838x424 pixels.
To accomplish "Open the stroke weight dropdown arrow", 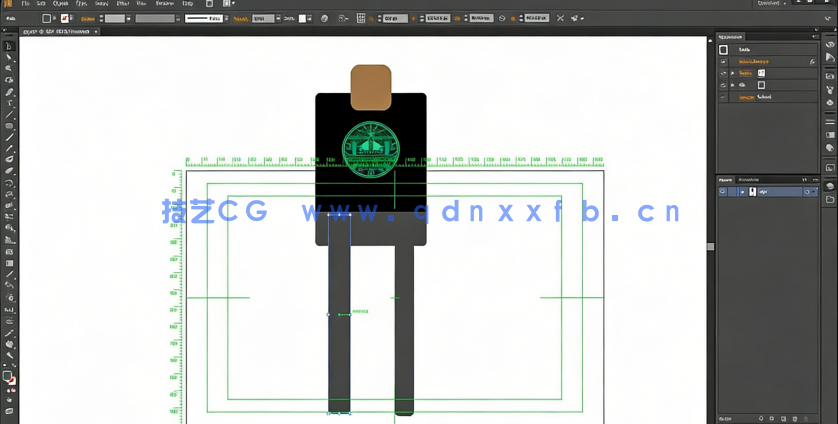I will pyautogui.click(x=128, y=18).
